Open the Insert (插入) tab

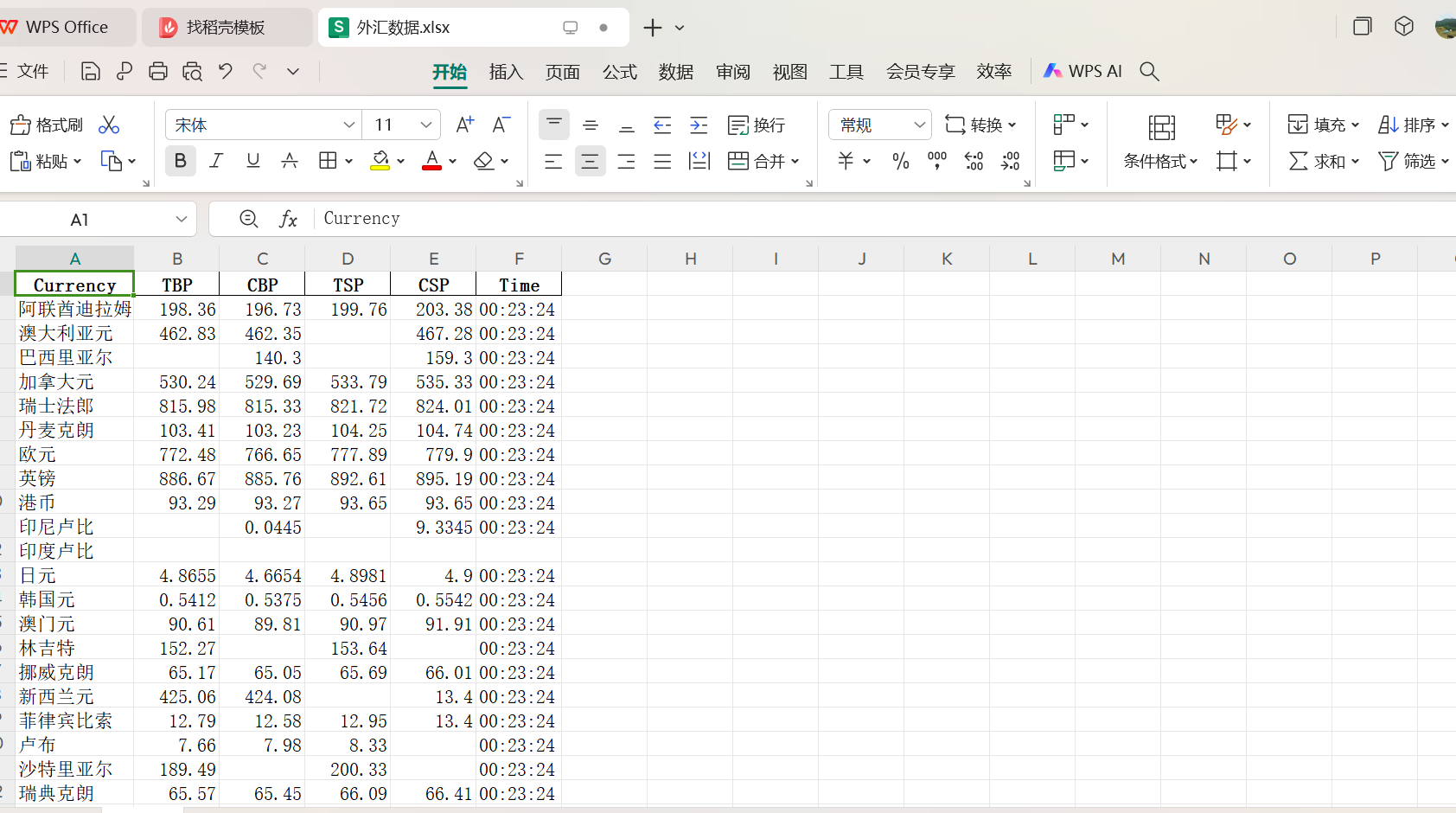(506, 72)
